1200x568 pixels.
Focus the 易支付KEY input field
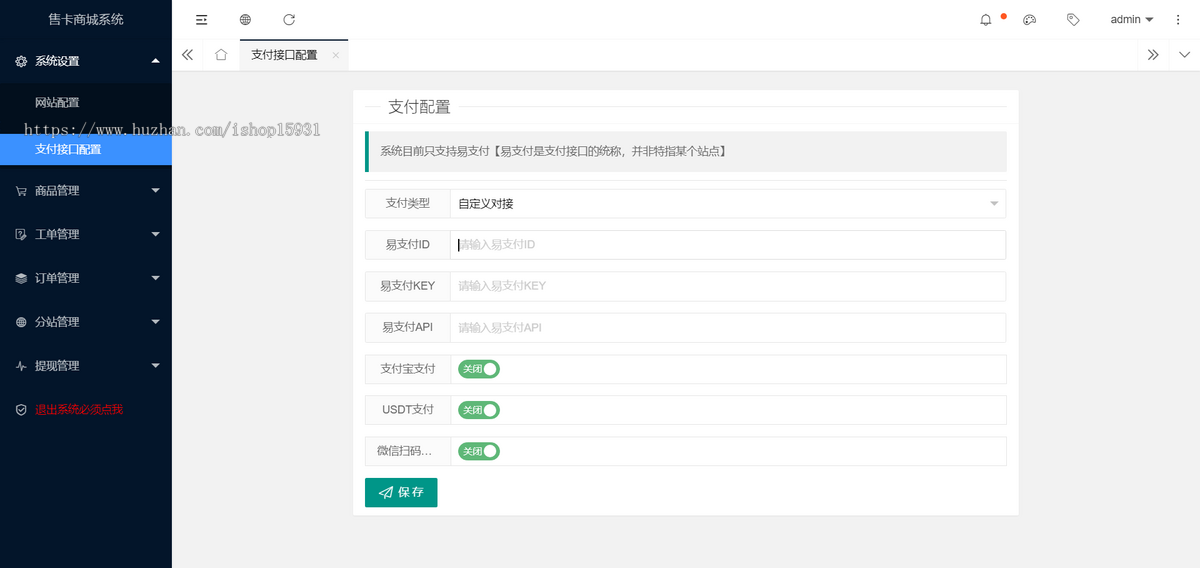728,285
